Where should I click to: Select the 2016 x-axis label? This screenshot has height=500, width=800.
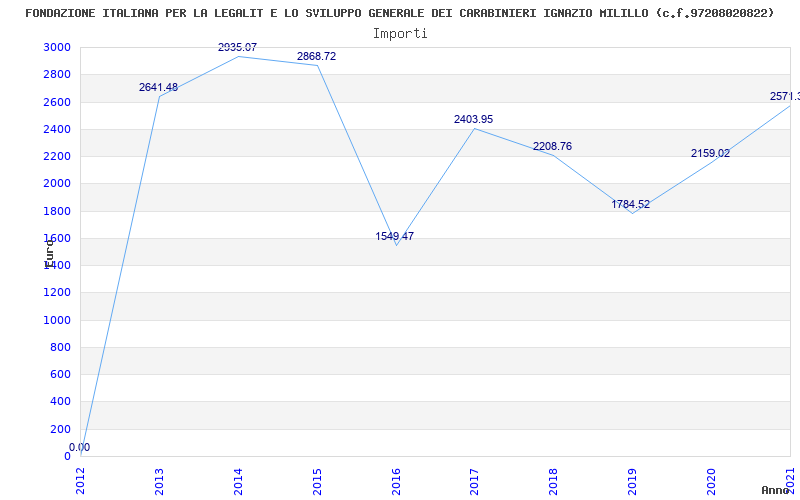[396, 482]
